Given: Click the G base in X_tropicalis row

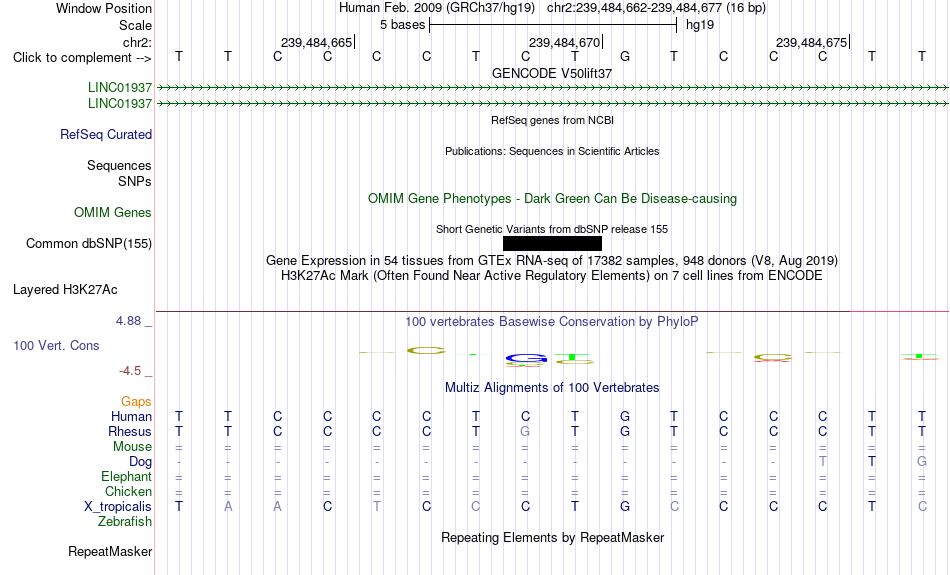Looking at the screenshot, I should 625,507.
